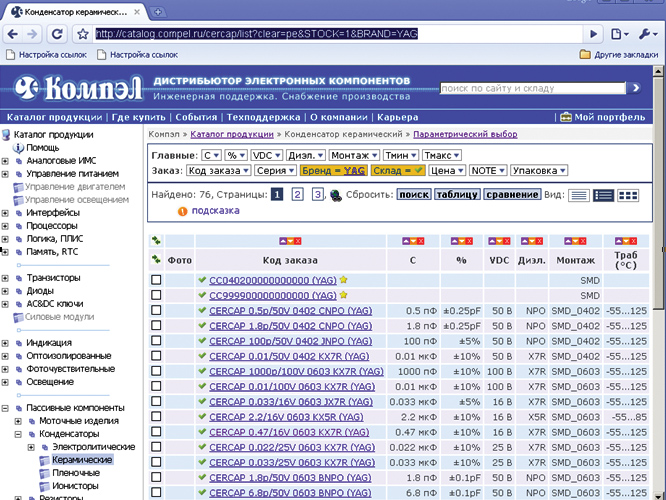Click the globe icon after page 3
The image size is (666, 500).
coord(336,195)
